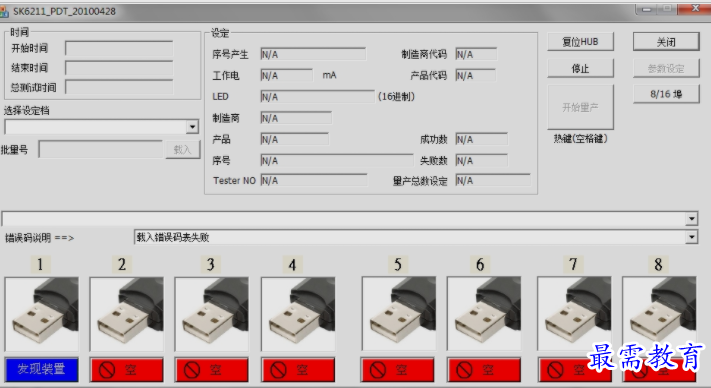The image size is (711, 388).
Task: Click the LED N/A field
Action: point(317,97)
